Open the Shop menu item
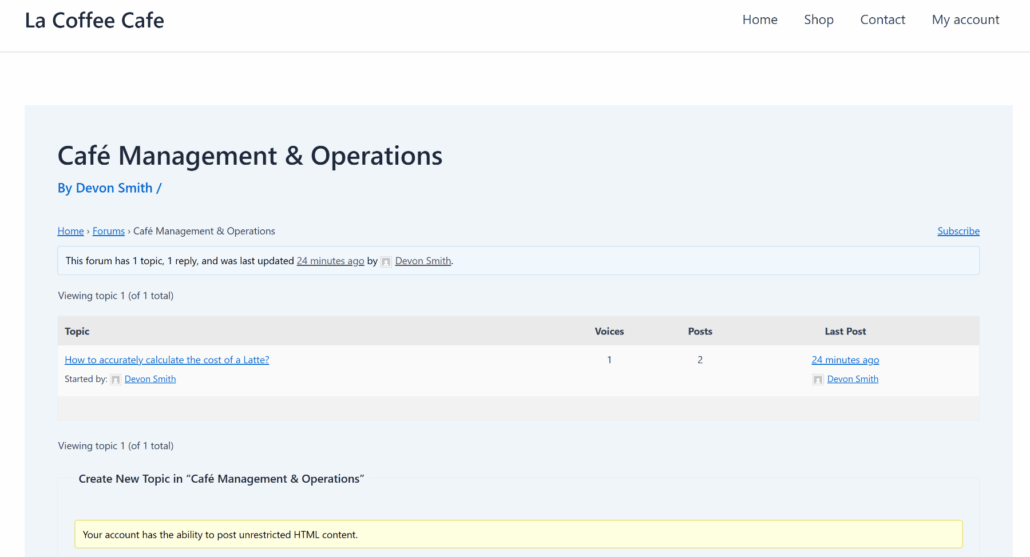Viewport: 1030px width, 557px height. [818, 20]
